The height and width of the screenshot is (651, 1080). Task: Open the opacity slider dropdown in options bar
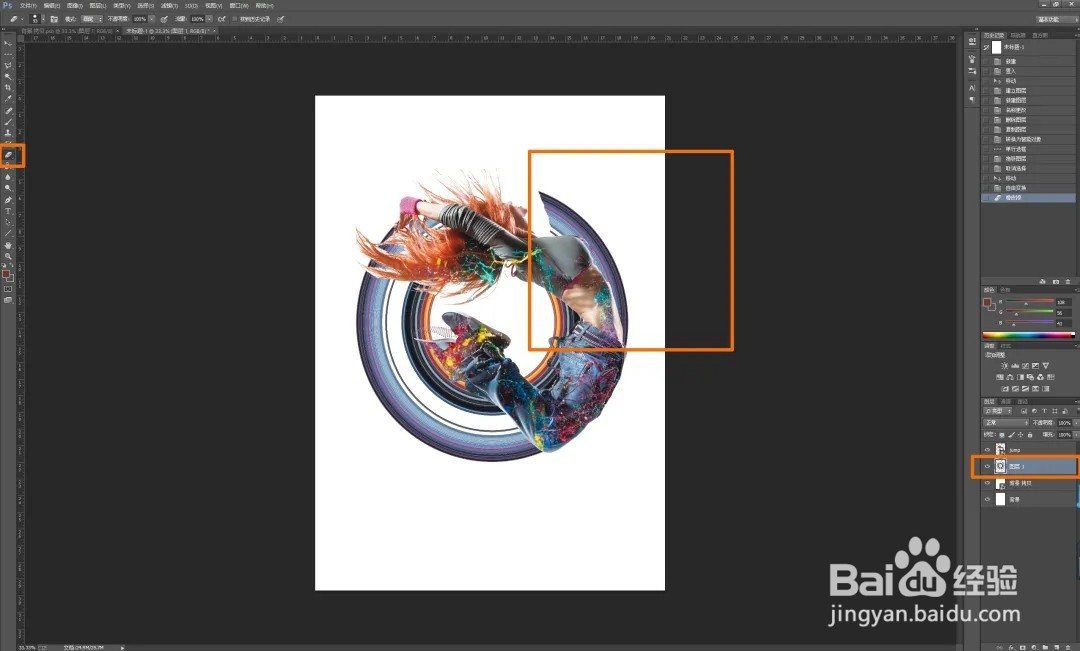pyautogui.click(x=152, y=19)
